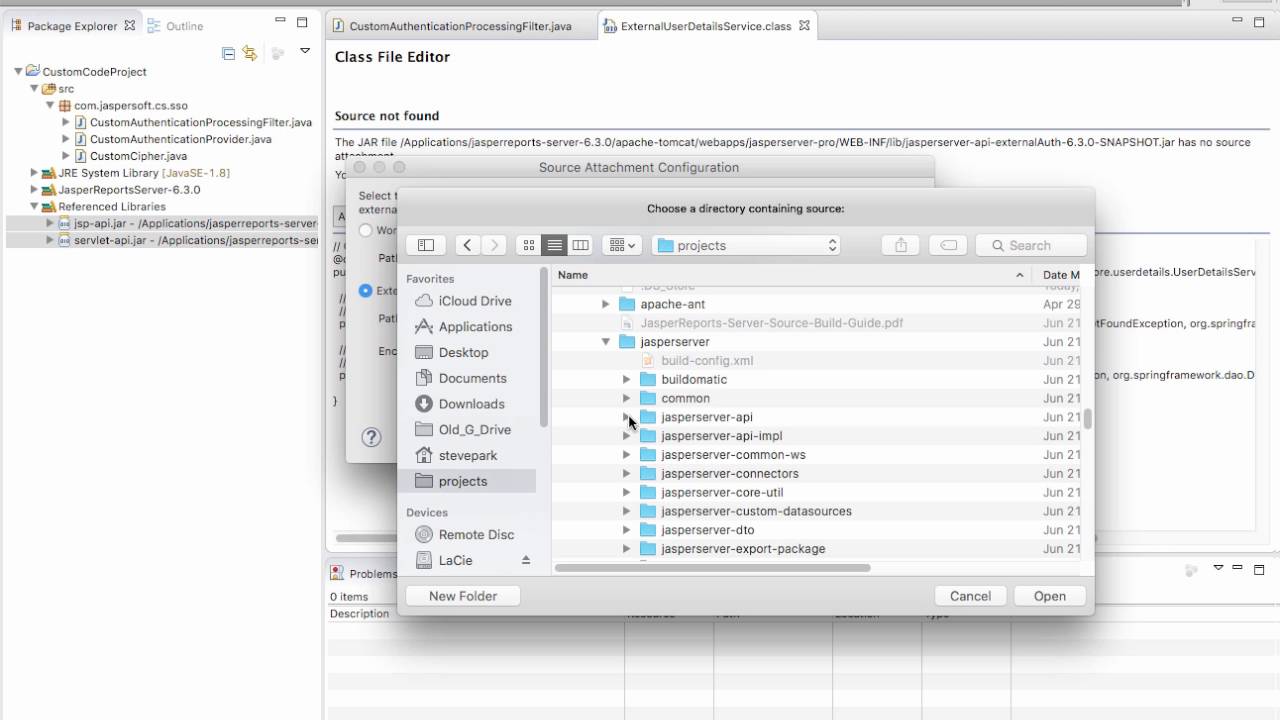Eject the LaCie drive
Screen dimensions: 1280x720
(x=526, y=561)
